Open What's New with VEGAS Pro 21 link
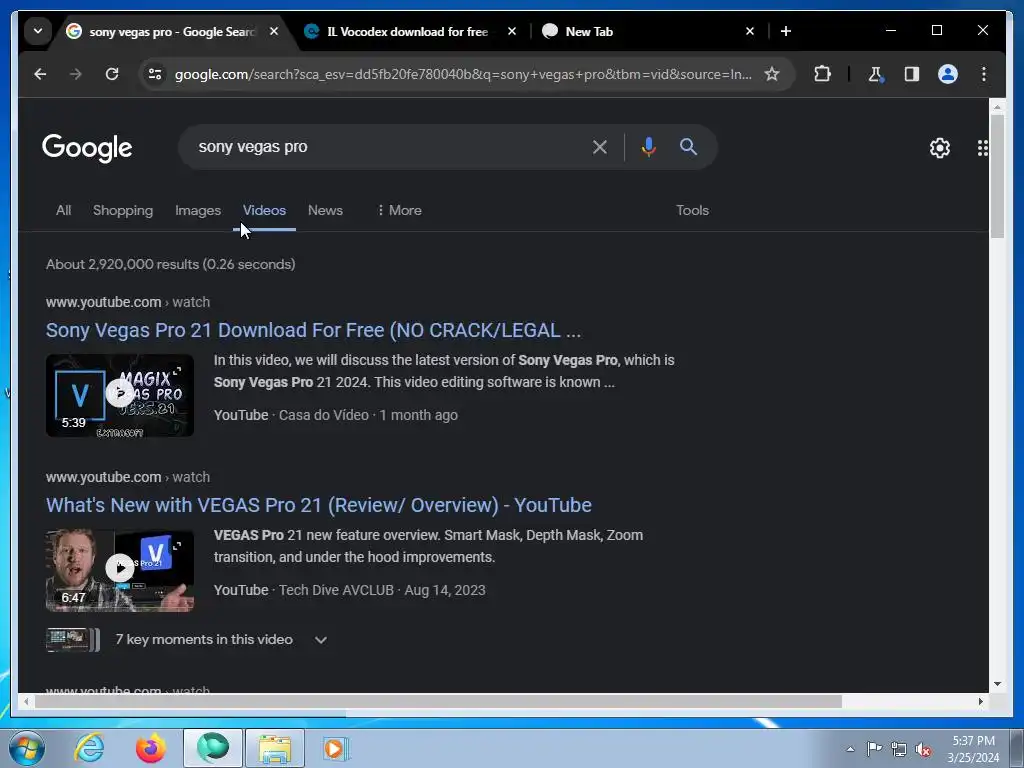1024x768 pixels. pos(319,505)
